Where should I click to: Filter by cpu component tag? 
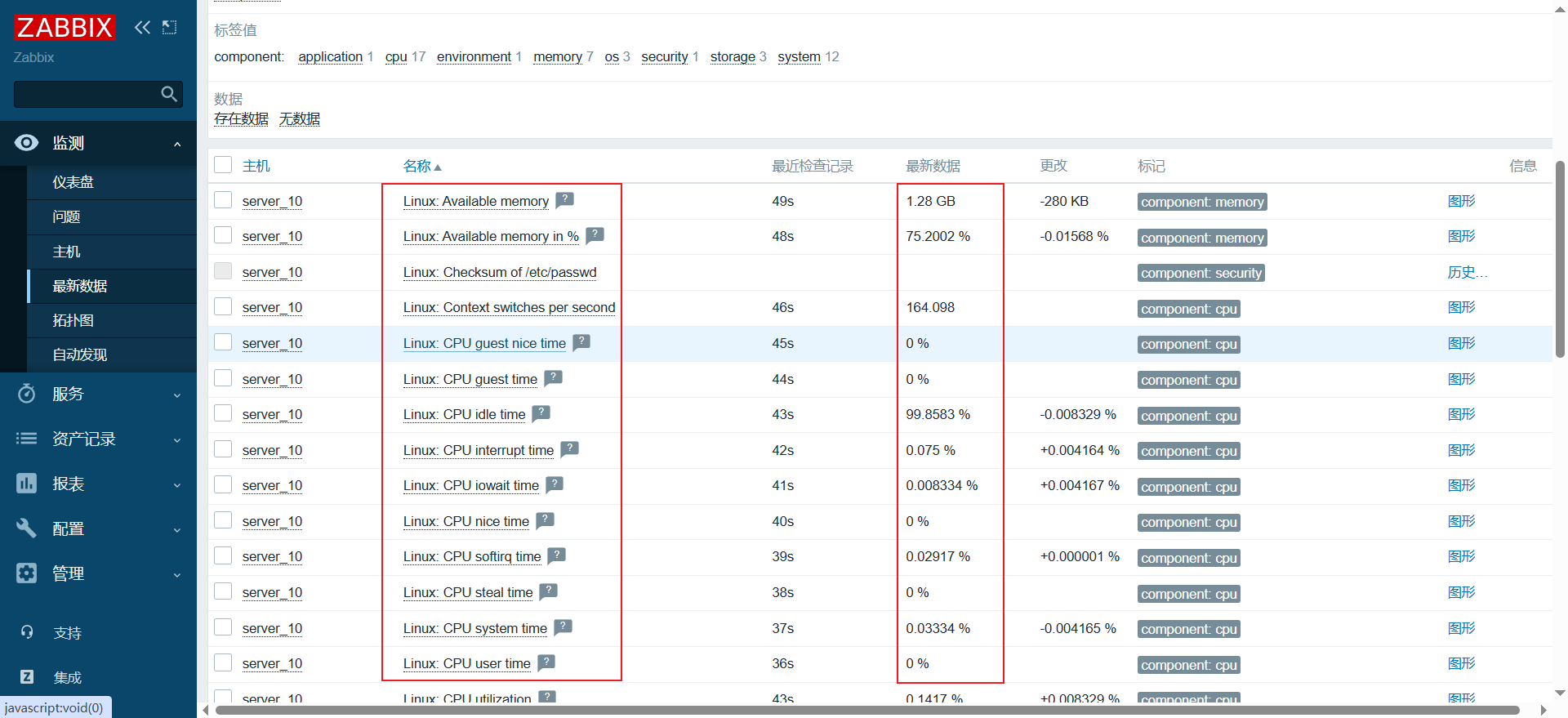tap(396, 56)
